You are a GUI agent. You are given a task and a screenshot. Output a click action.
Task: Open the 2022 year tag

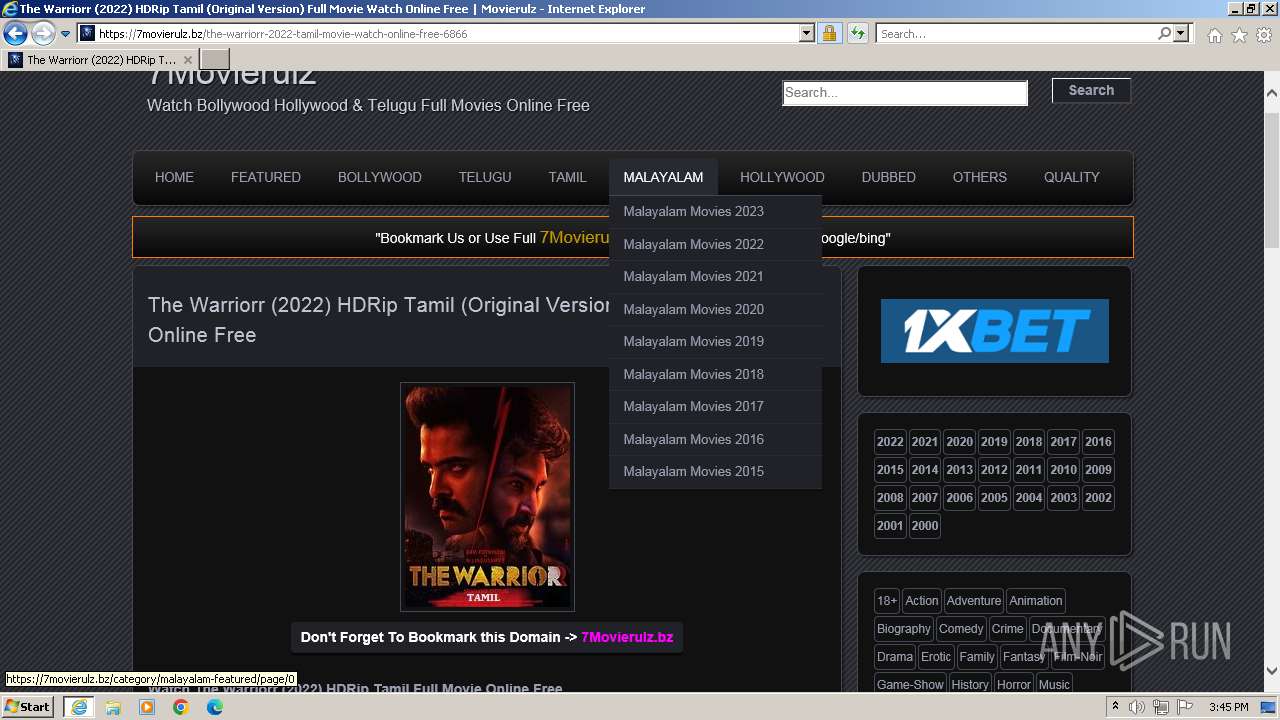890,441
